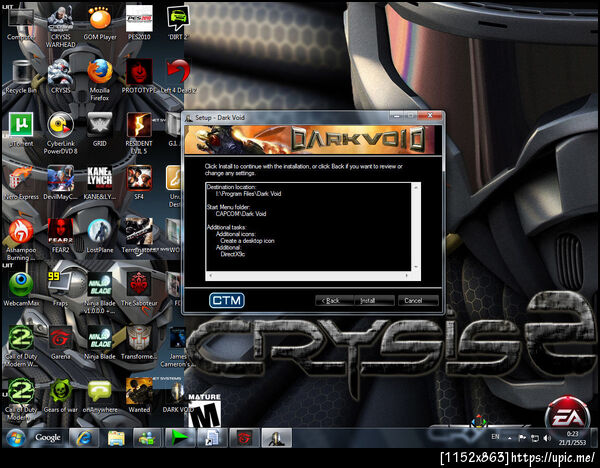The height and width of the screenshot is (468, 600).
Task: Launch uTorrent from the desktop
Action: coord(21,129)
